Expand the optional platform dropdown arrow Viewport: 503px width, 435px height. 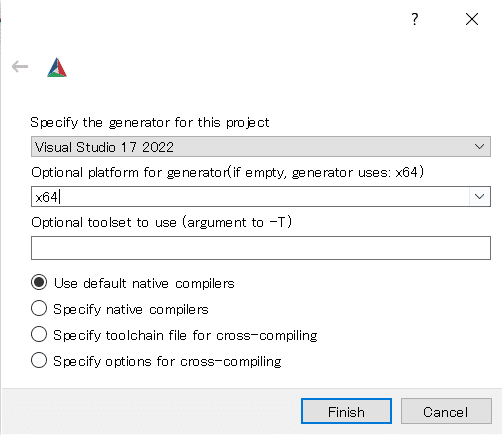[x=480, y=197]
